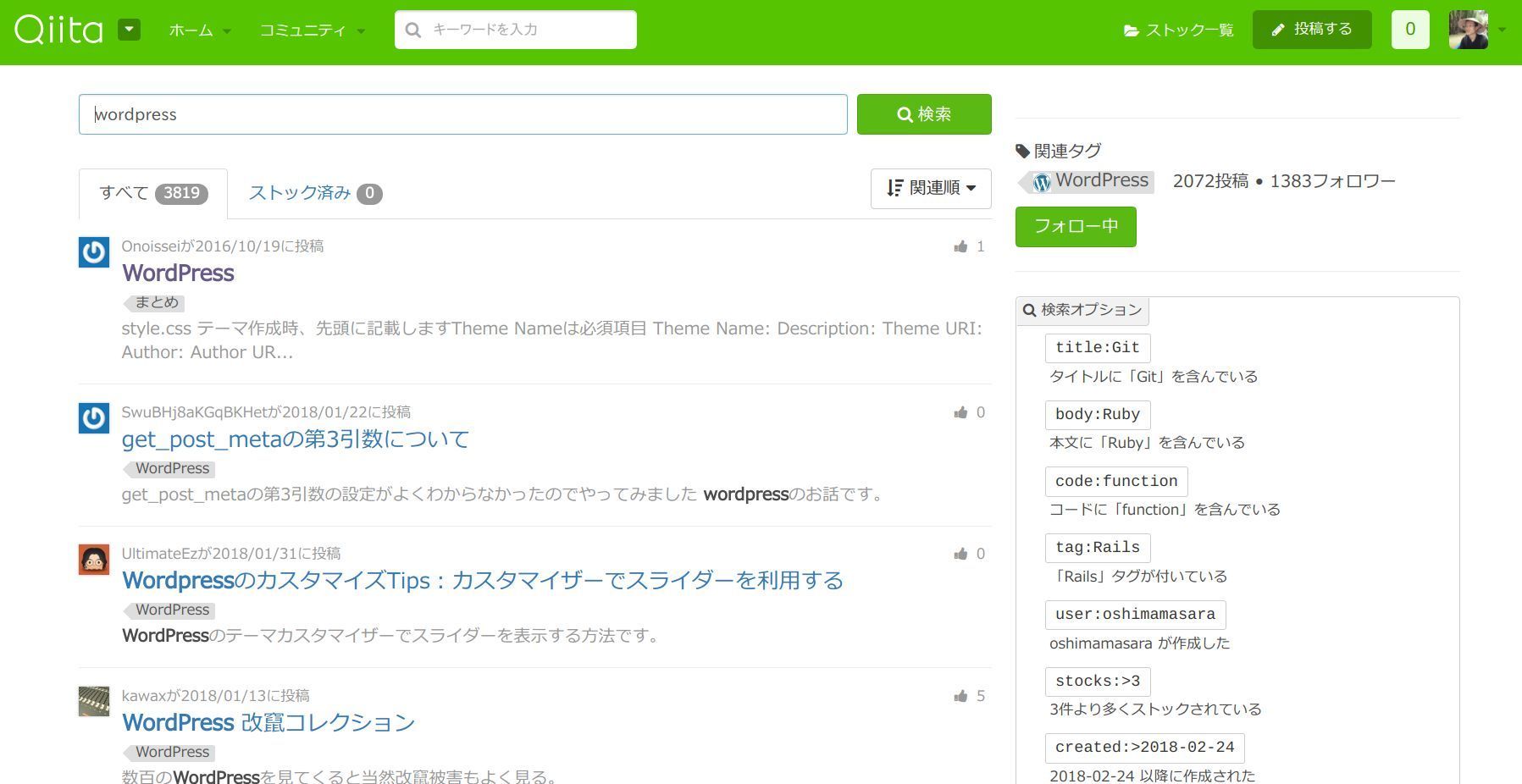This screenshot has height=784, width=1522.
Task: Click the body:Ruby search option
Action: [1098, 415]
